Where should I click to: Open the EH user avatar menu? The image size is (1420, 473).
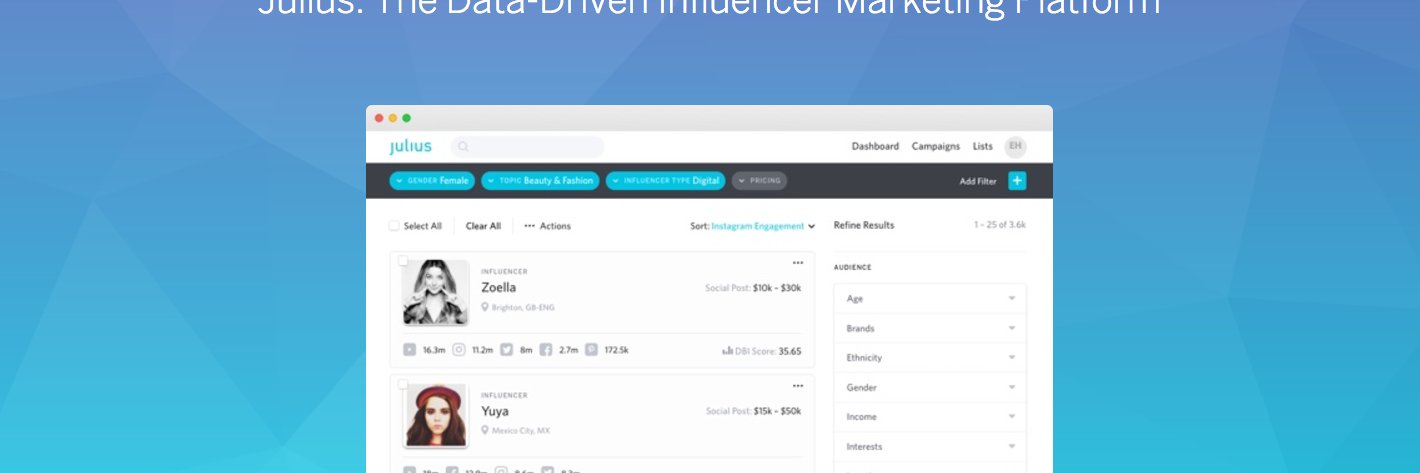(1015, 146)
